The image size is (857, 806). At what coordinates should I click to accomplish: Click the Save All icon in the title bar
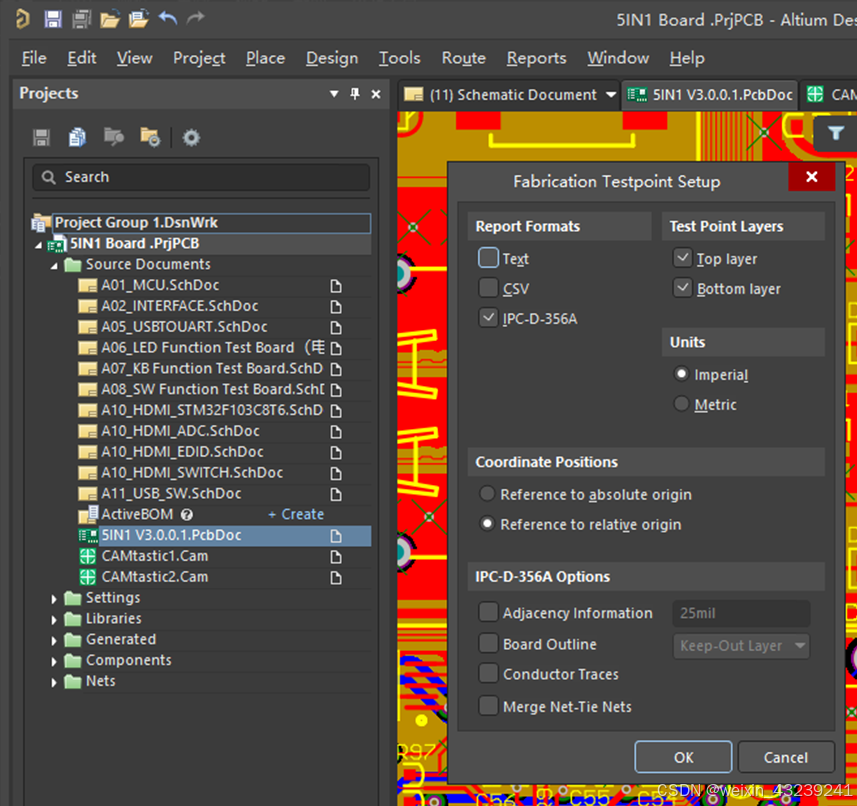(81, 19)
